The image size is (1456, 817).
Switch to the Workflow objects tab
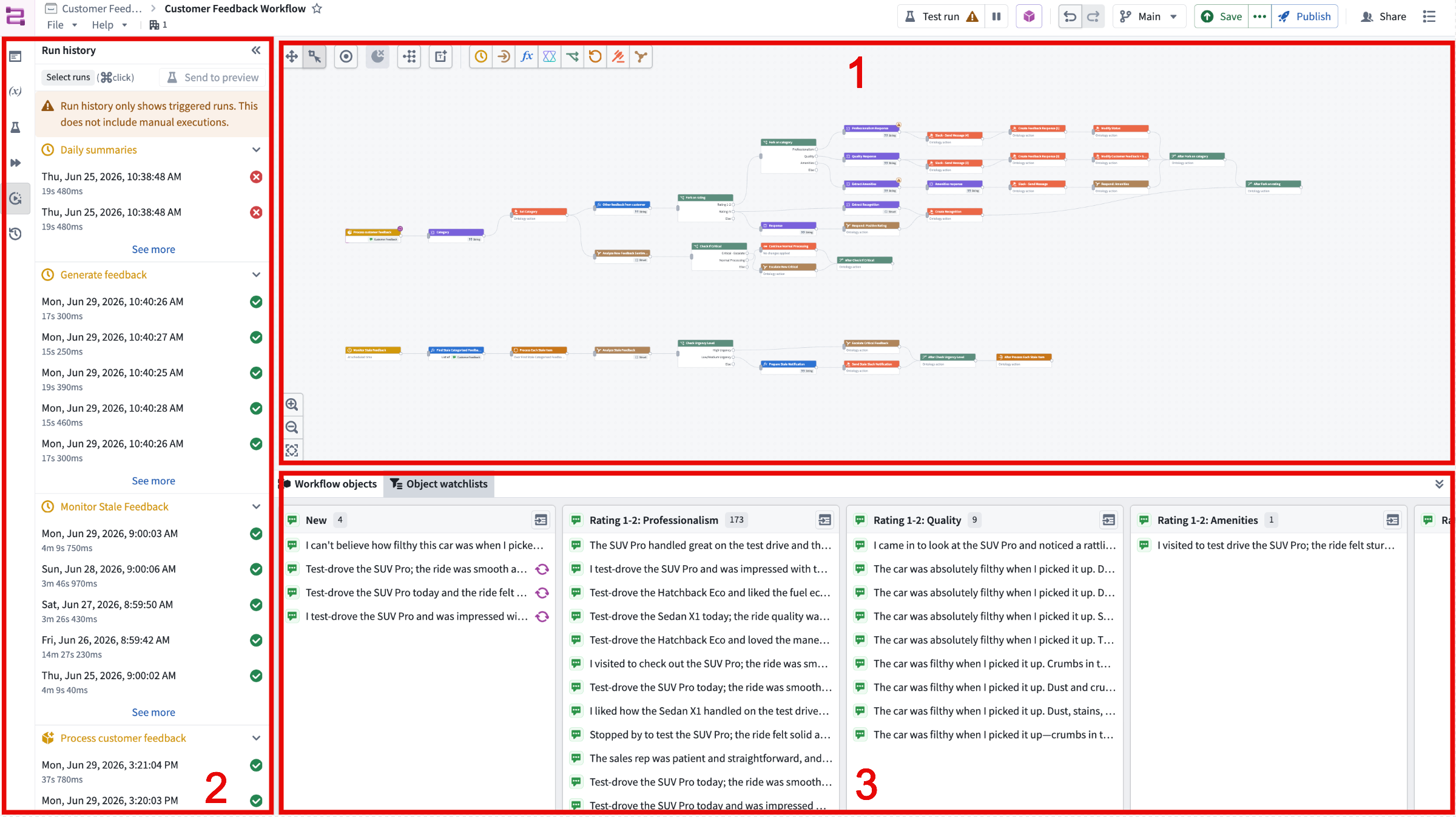tap(330, 484)
